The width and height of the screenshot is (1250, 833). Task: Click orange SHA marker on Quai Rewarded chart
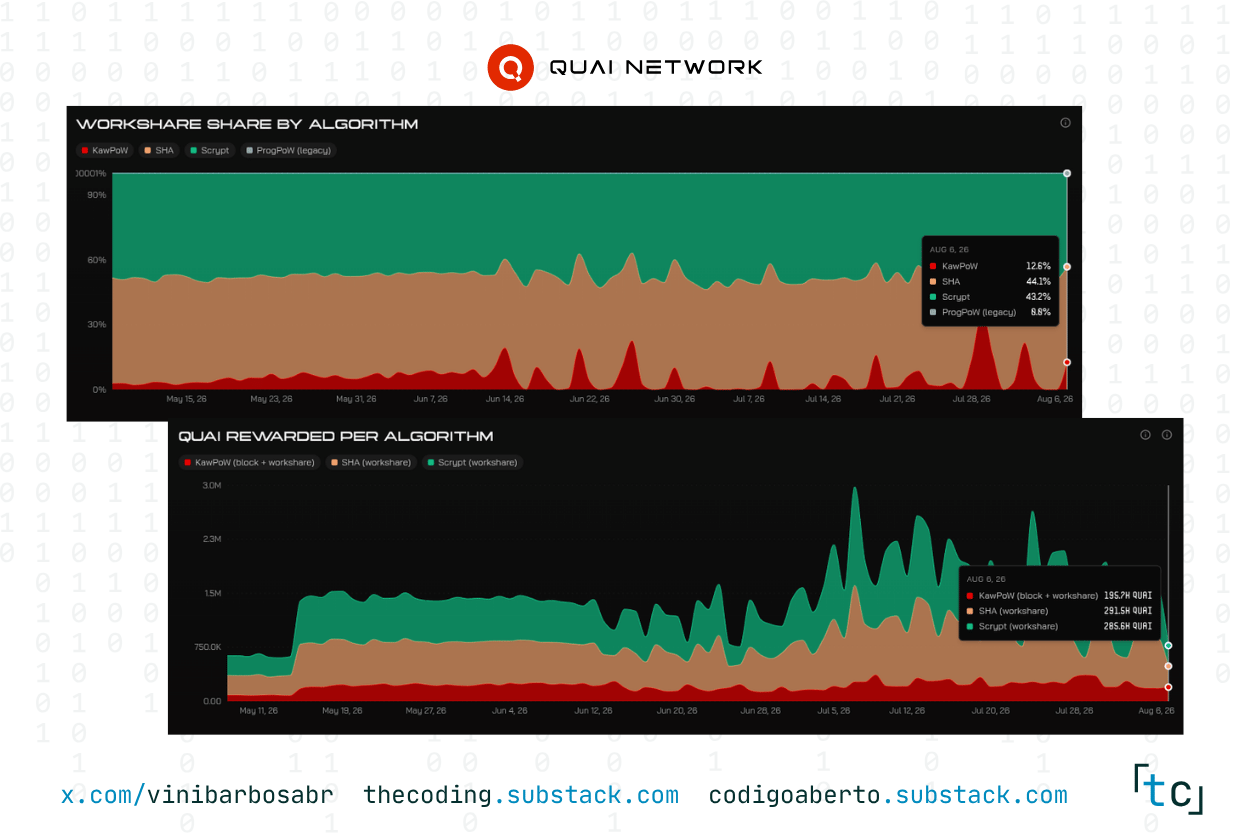point(1168,666)
